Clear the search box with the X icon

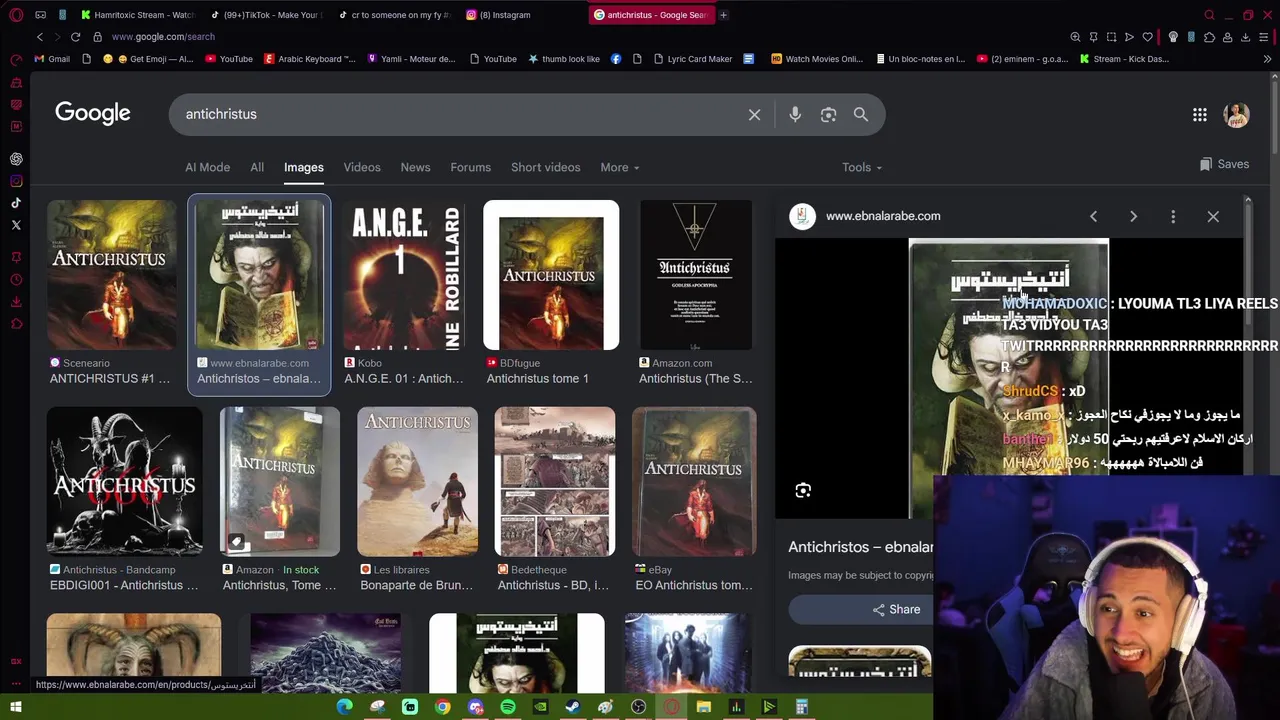click(x=755, y=115)
